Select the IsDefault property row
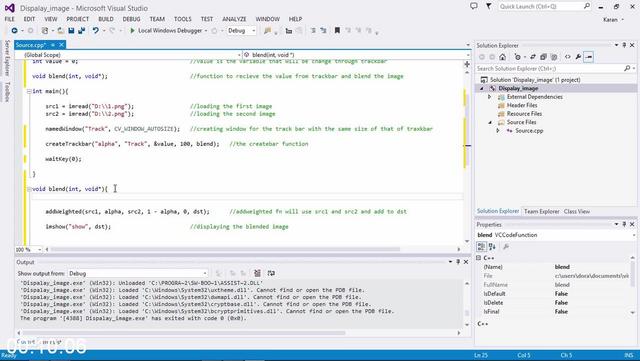Viewport: 640px width, 361px height. tap(555, 294)
